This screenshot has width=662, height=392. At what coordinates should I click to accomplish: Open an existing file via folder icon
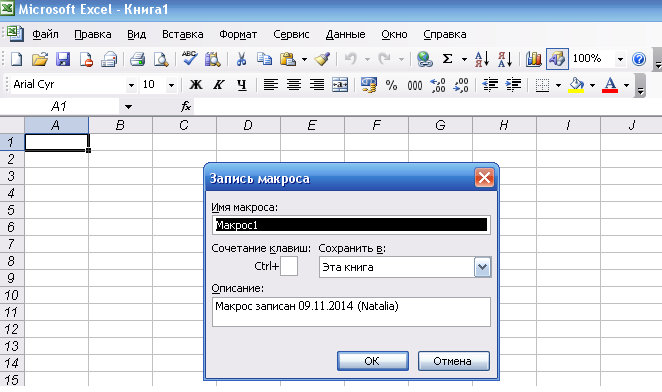tap(40, 59)
